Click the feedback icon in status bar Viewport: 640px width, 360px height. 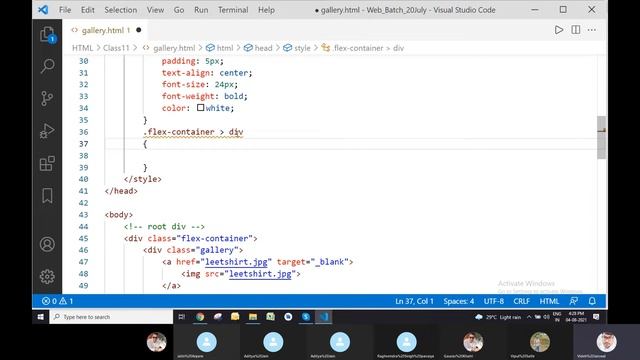[x=573, y=301]
